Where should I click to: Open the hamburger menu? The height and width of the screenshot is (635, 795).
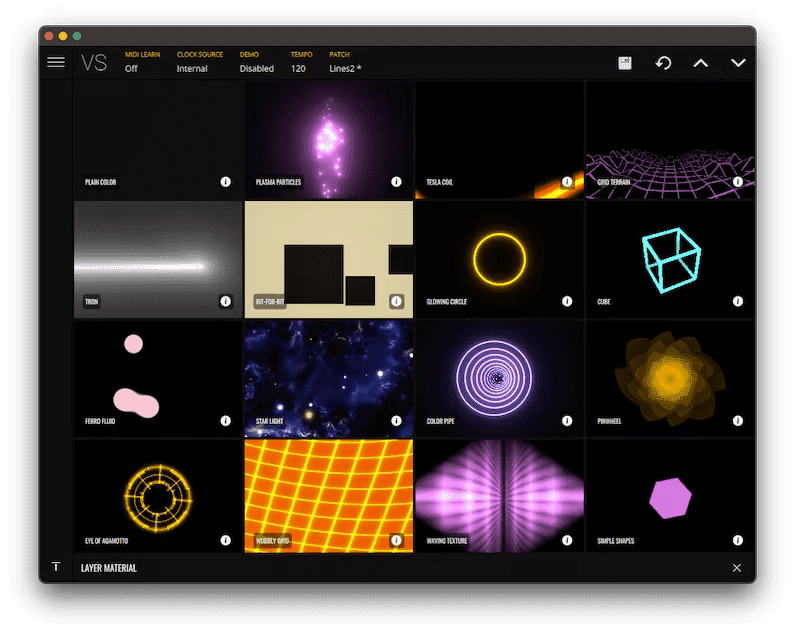(56, 62)
